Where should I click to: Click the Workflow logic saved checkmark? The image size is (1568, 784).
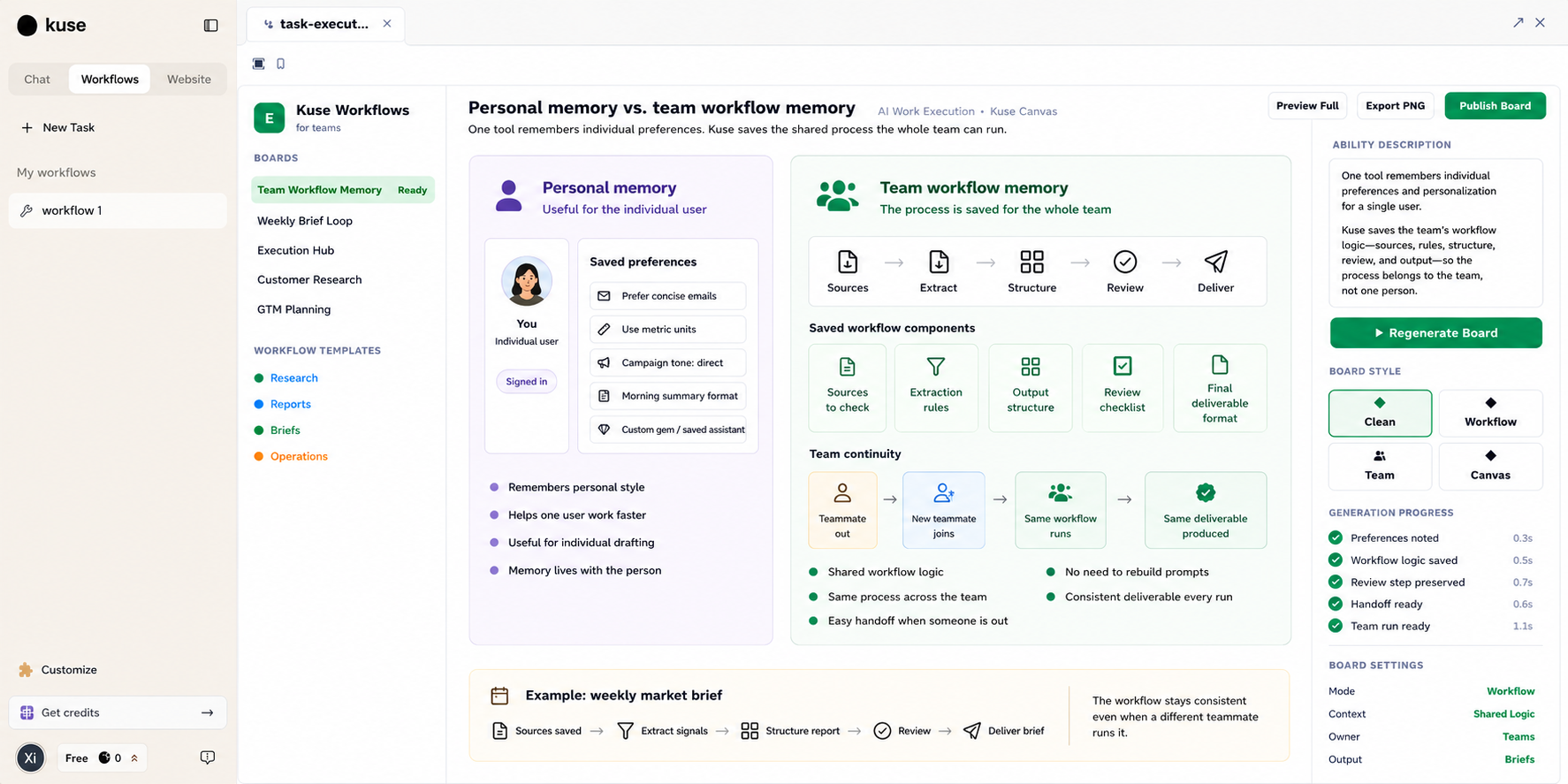click(1336, 559)
